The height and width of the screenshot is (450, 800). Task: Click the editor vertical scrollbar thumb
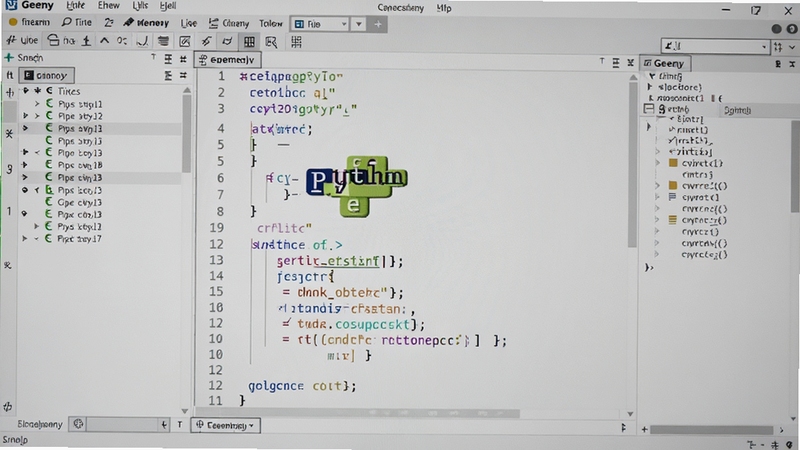pyautogui.click(x=633, y=163)
